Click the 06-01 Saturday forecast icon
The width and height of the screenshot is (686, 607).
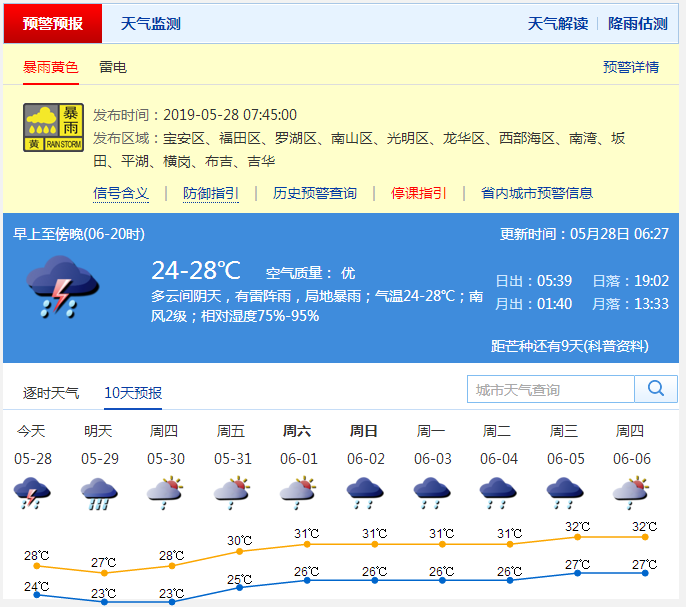[297, 493]
